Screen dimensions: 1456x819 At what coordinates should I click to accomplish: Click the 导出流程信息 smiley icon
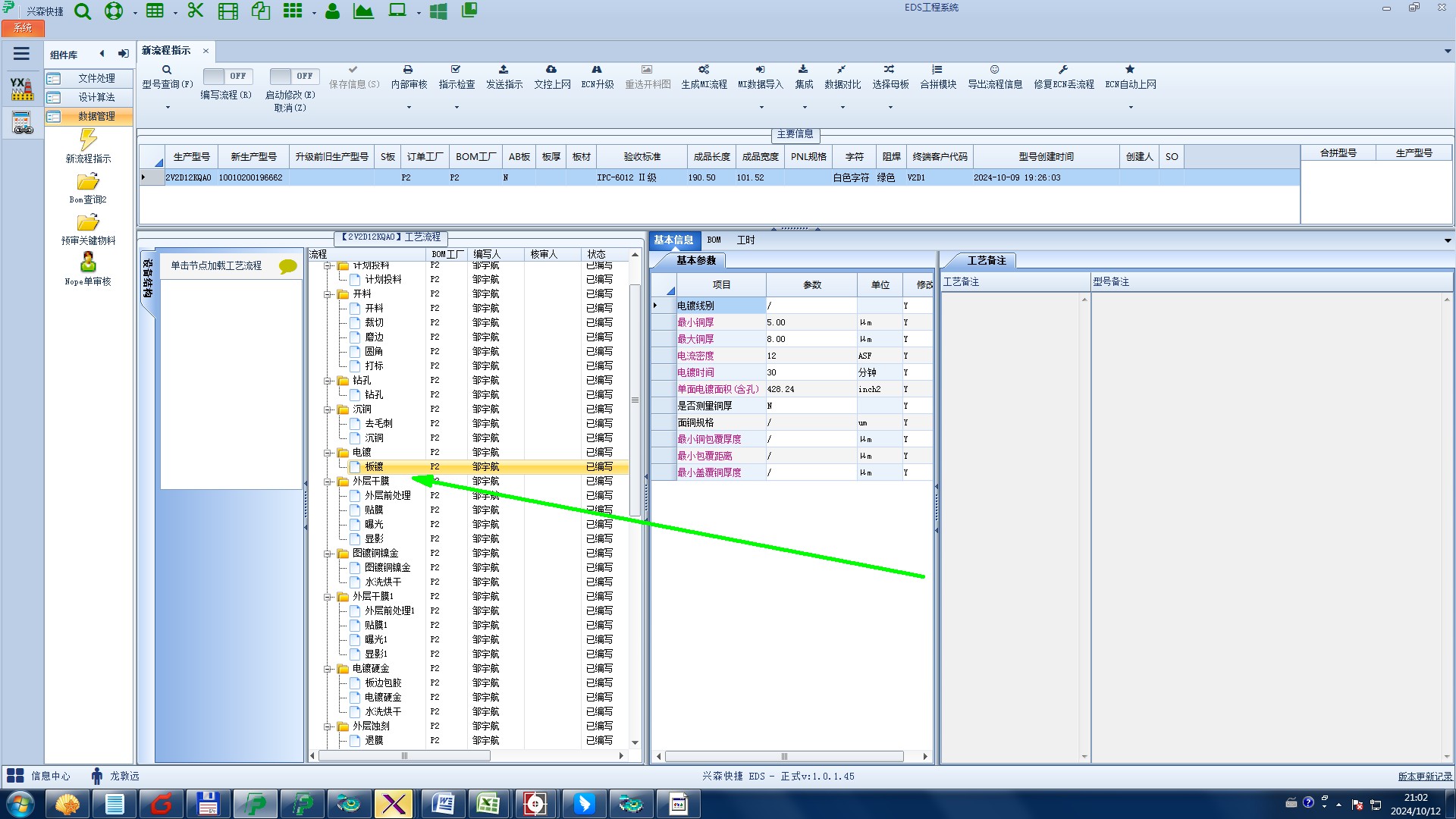coord(994,70)
